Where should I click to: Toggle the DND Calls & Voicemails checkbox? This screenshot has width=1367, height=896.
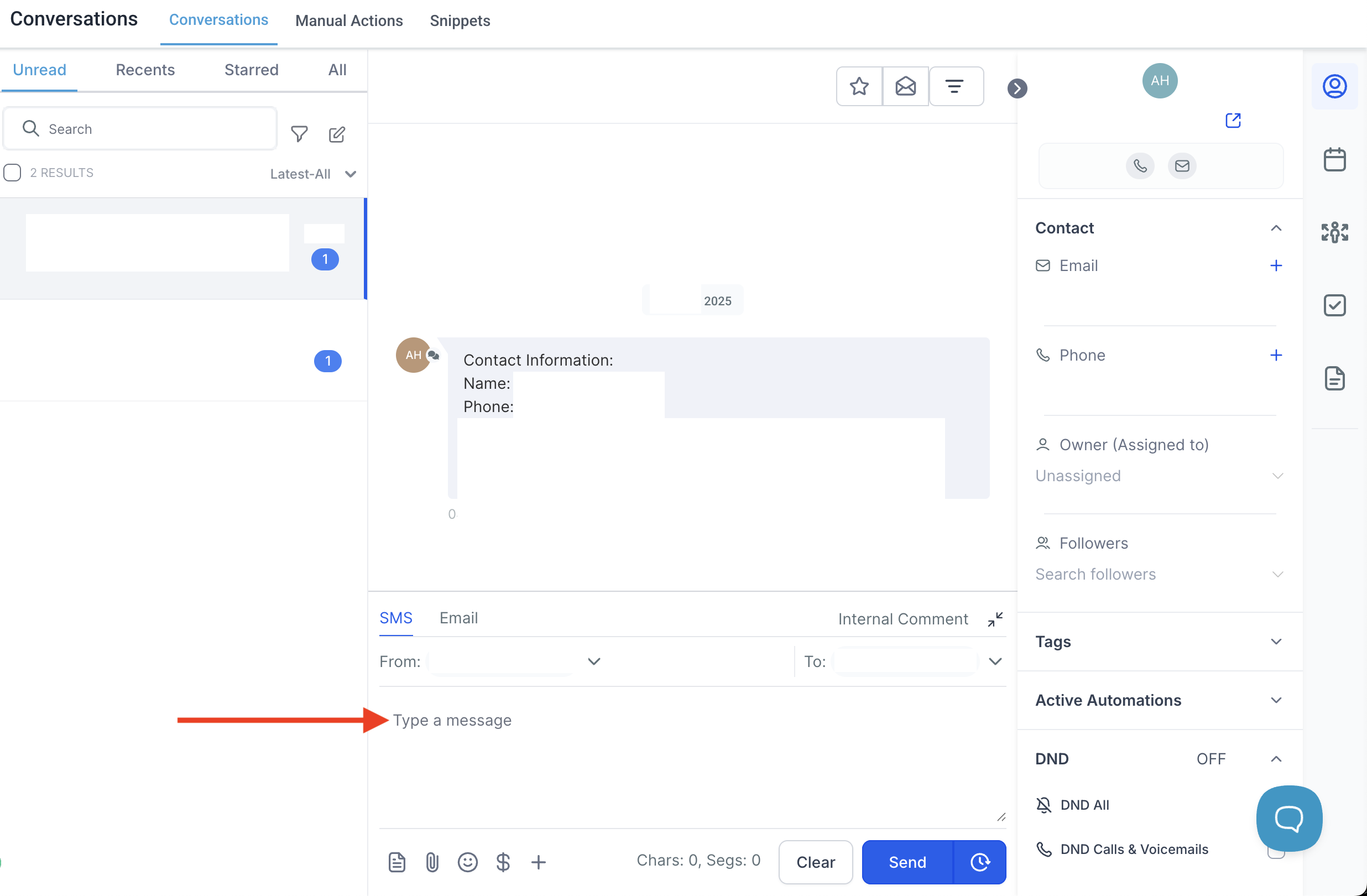point(1275,850)
